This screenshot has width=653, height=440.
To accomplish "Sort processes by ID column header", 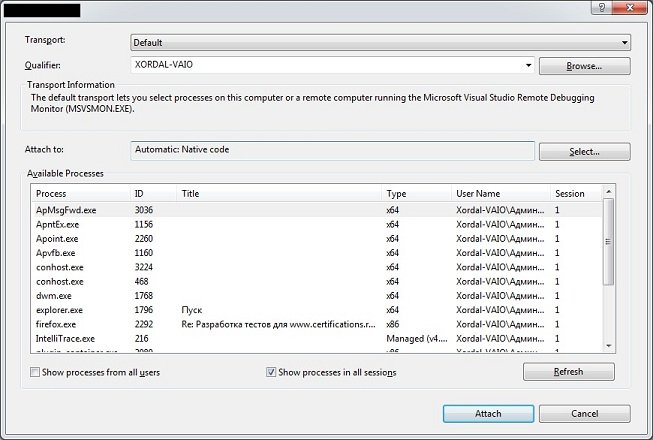I will point(153,193).
